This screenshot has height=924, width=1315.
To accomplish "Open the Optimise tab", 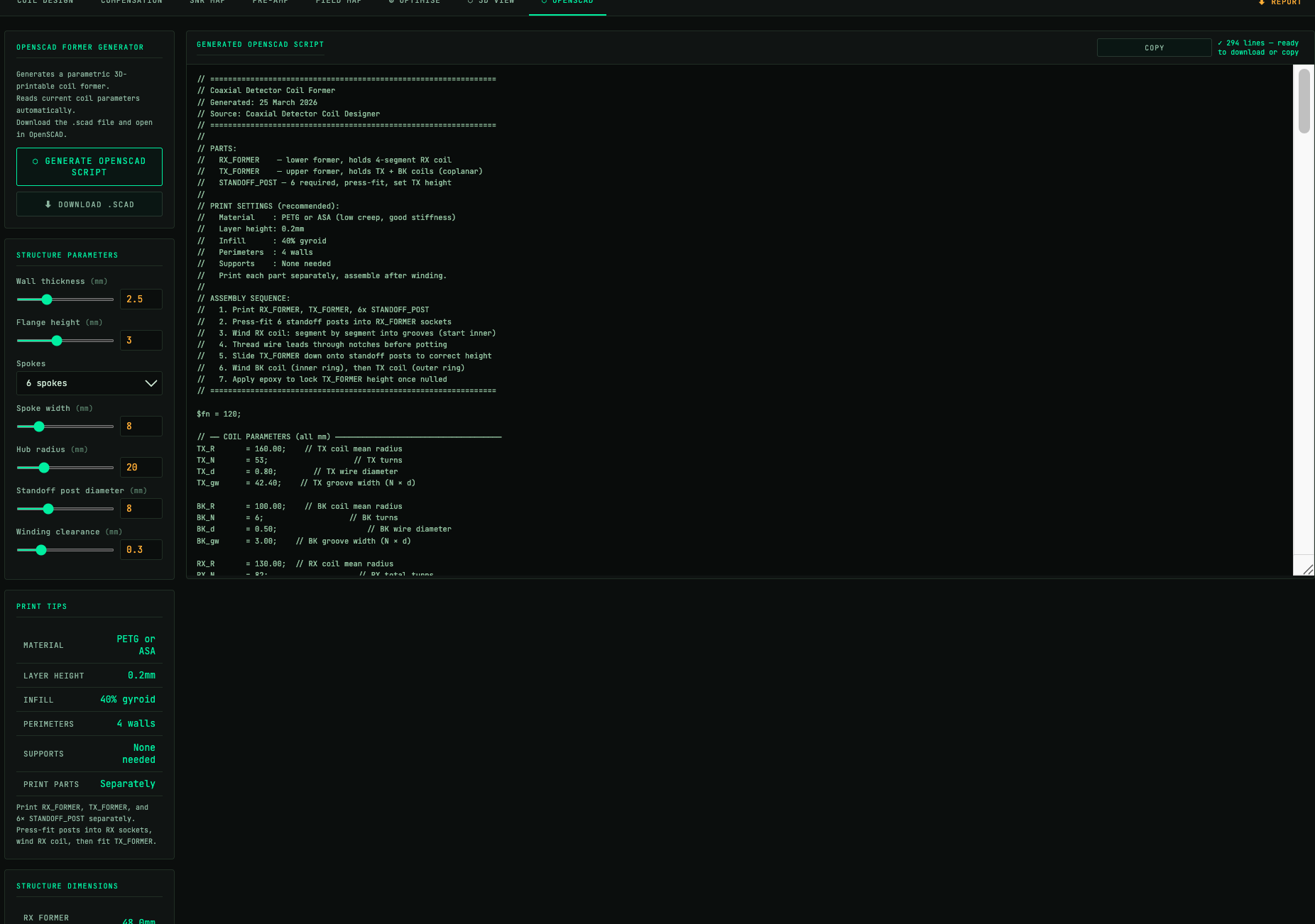I will (x=415, y=3).
